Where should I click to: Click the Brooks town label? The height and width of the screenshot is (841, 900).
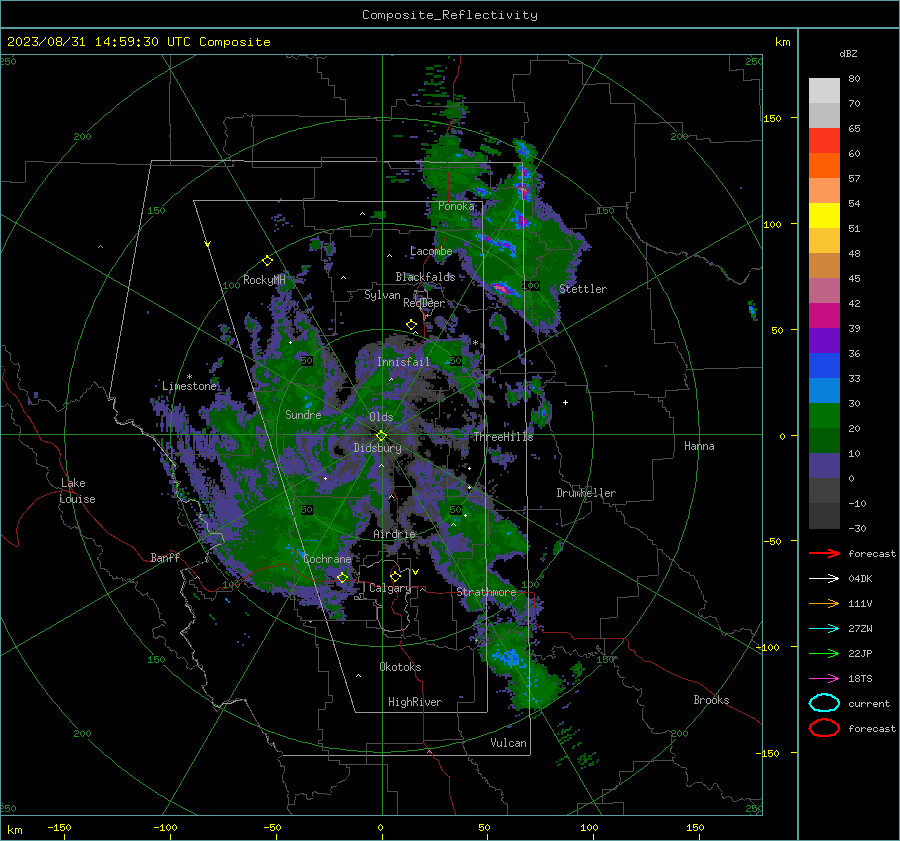(711, 700)
